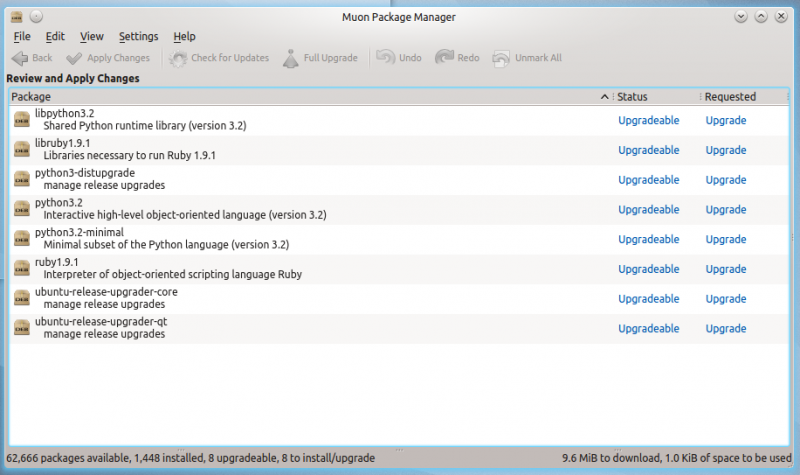Click Upgradeable status of python3.2 row
The height and width of the screenshot is (475, 800).
pos(648,210)
